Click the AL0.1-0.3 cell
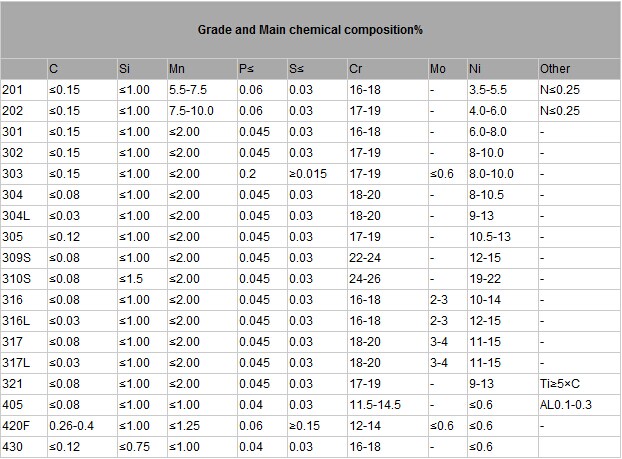 pyautogui.click(x=564, y=405)
